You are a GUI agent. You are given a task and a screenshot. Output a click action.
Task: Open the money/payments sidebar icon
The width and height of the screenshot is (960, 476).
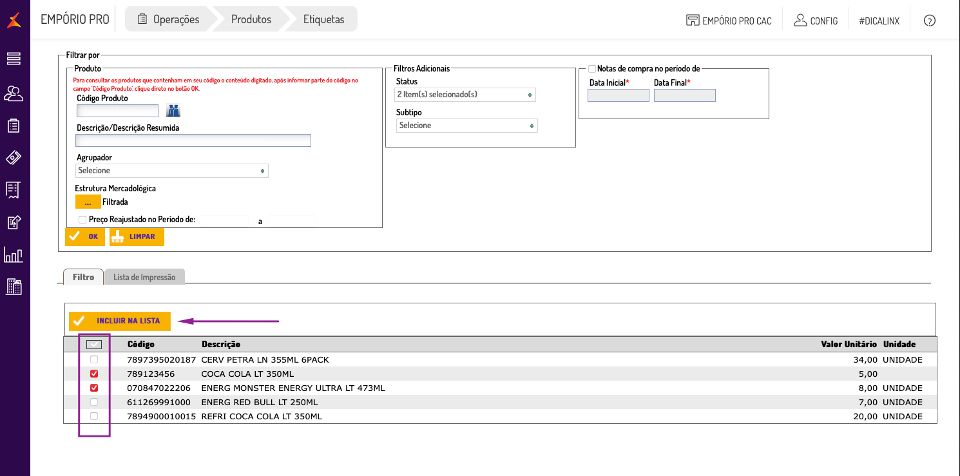[14, 158]
